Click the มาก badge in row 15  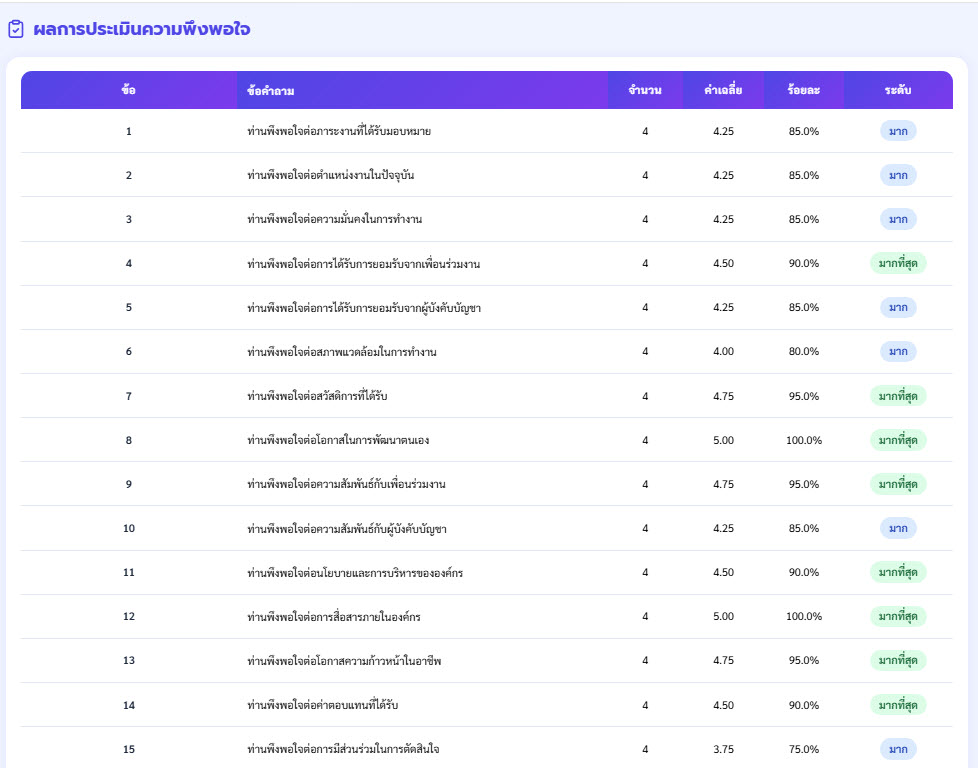coord(898,749)
